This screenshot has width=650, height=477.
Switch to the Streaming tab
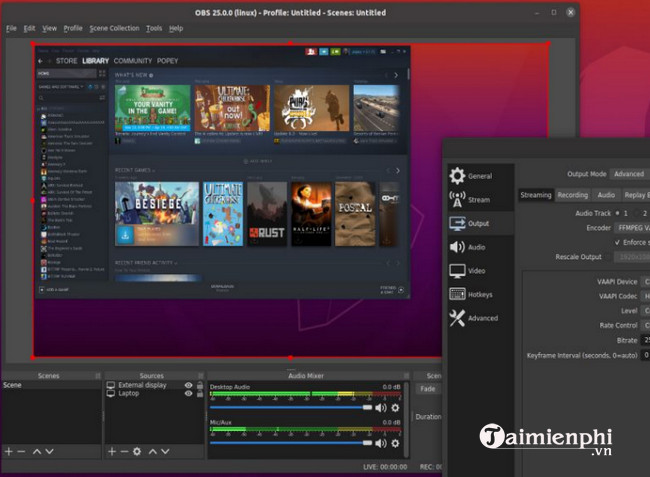pos(536,195)
